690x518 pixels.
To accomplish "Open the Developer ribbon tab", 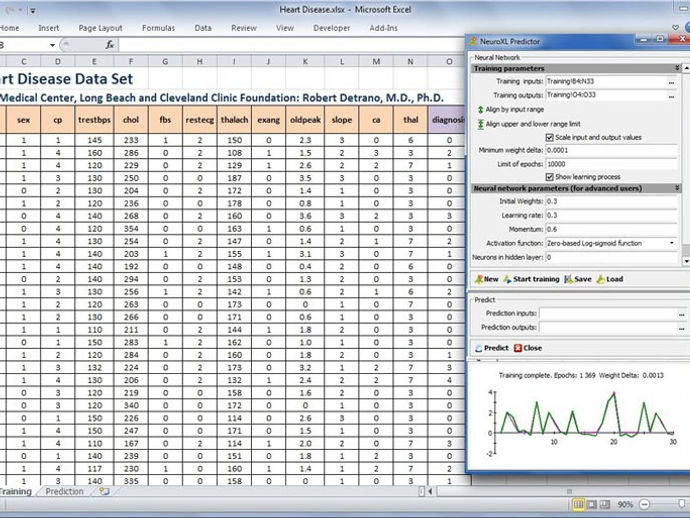I will point(332,28).
